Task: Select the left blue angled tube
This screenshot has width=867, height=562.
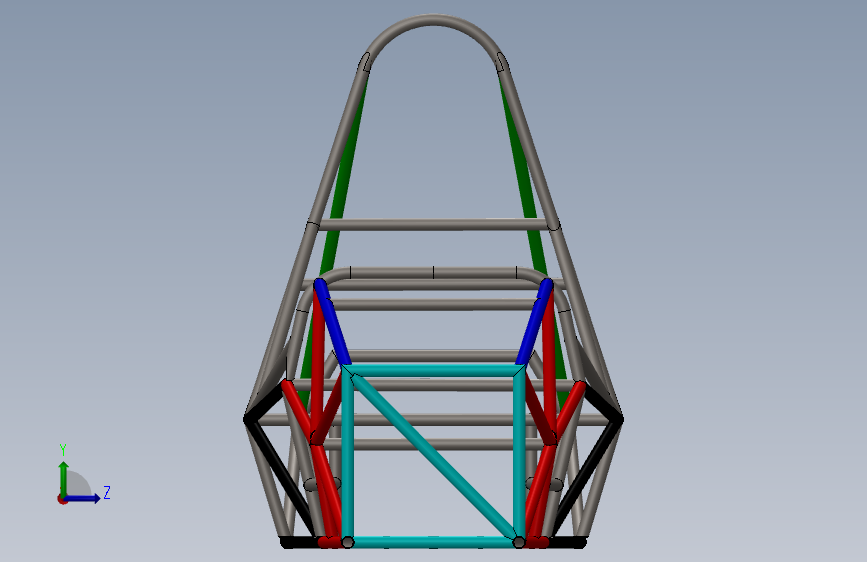Action: click(x=332, y=322)
